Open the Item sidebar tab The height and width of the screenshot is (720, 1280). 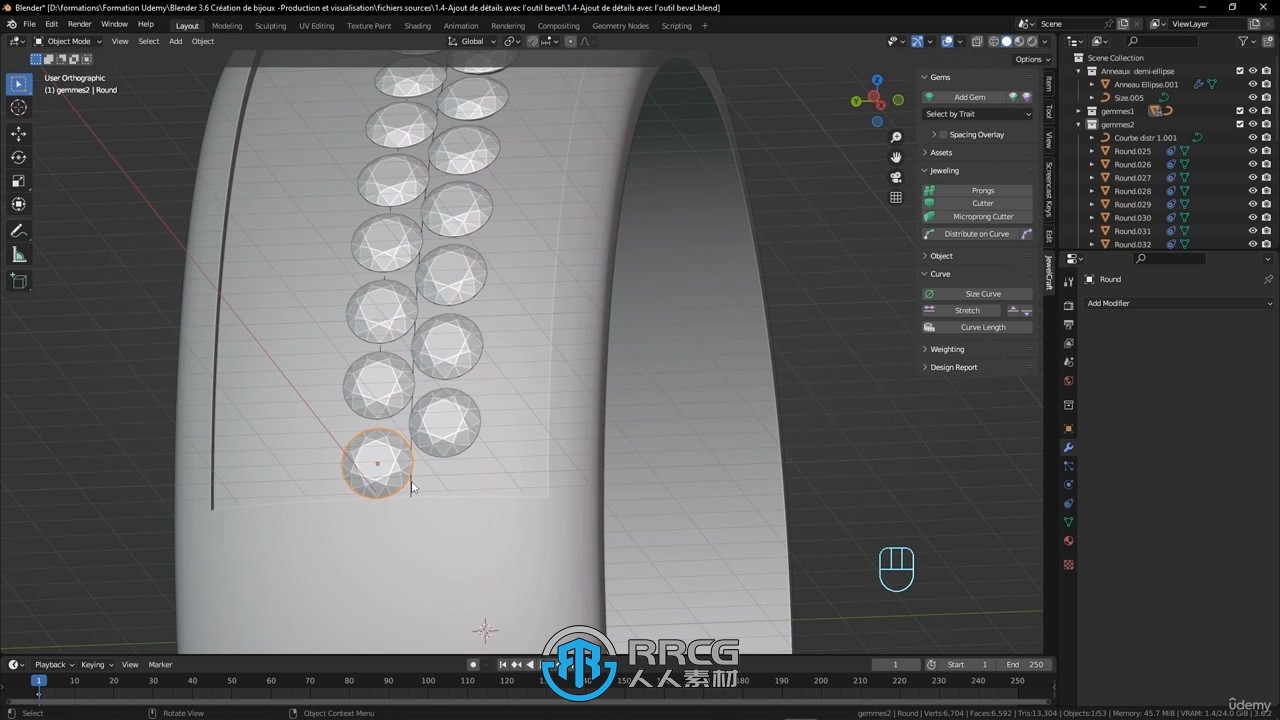(x=1048, y=84)
